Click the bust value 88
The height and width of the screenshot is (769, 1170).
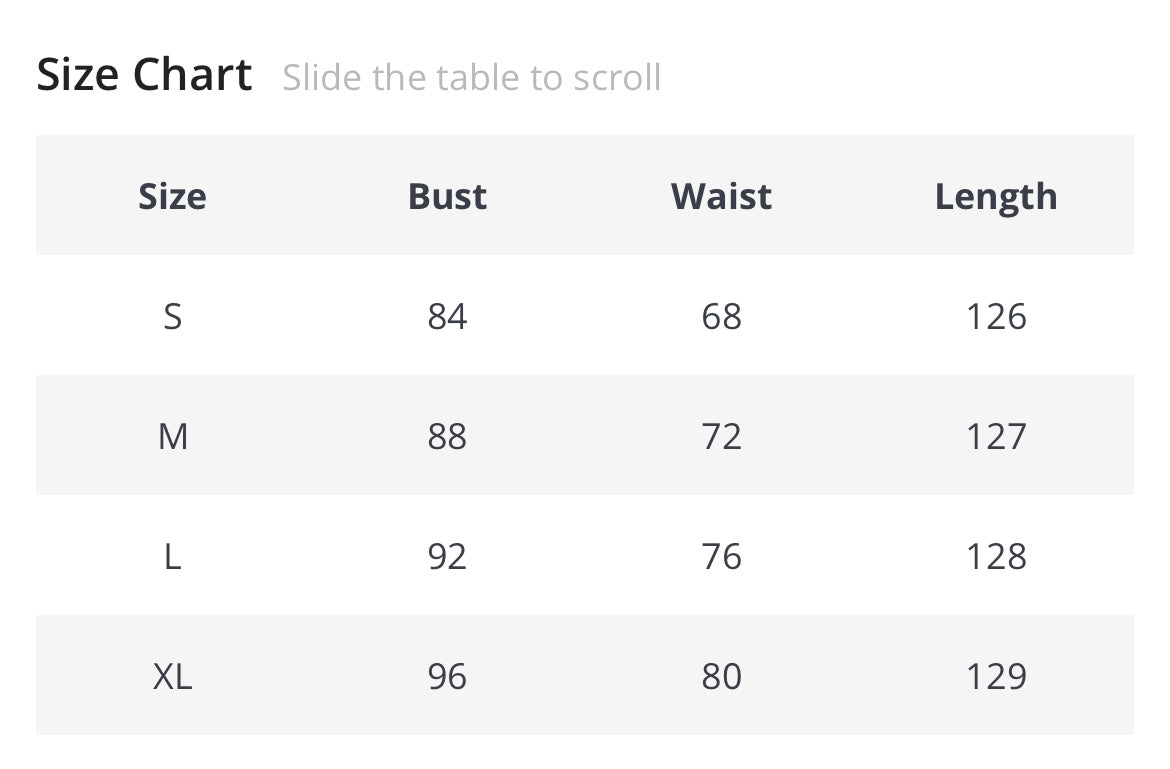coord(447,437)
